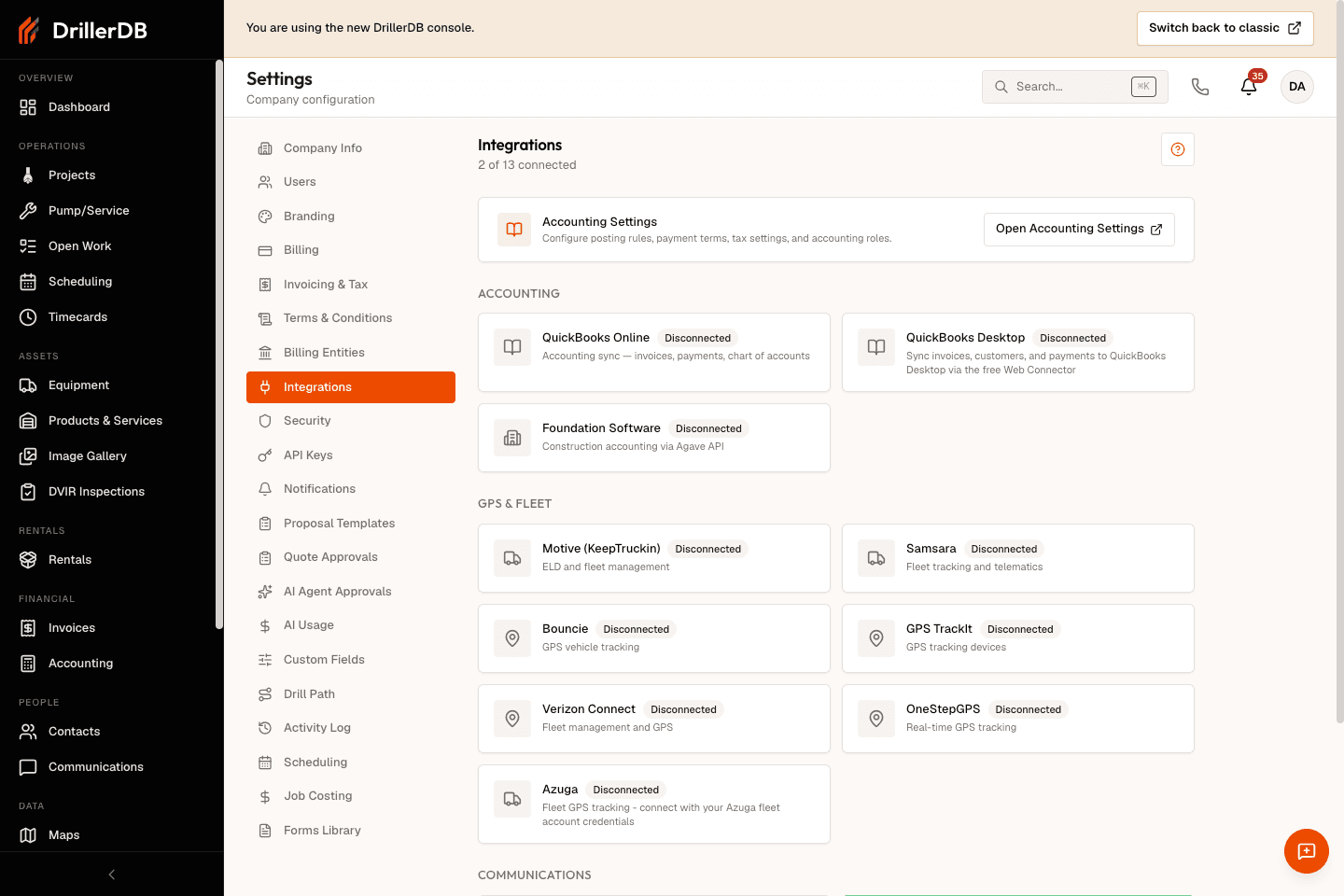Screen dimensions: 1344x896
Task: Click Open Accounting Settings button
Action: pyautogui.click(x=1079, y=229)
